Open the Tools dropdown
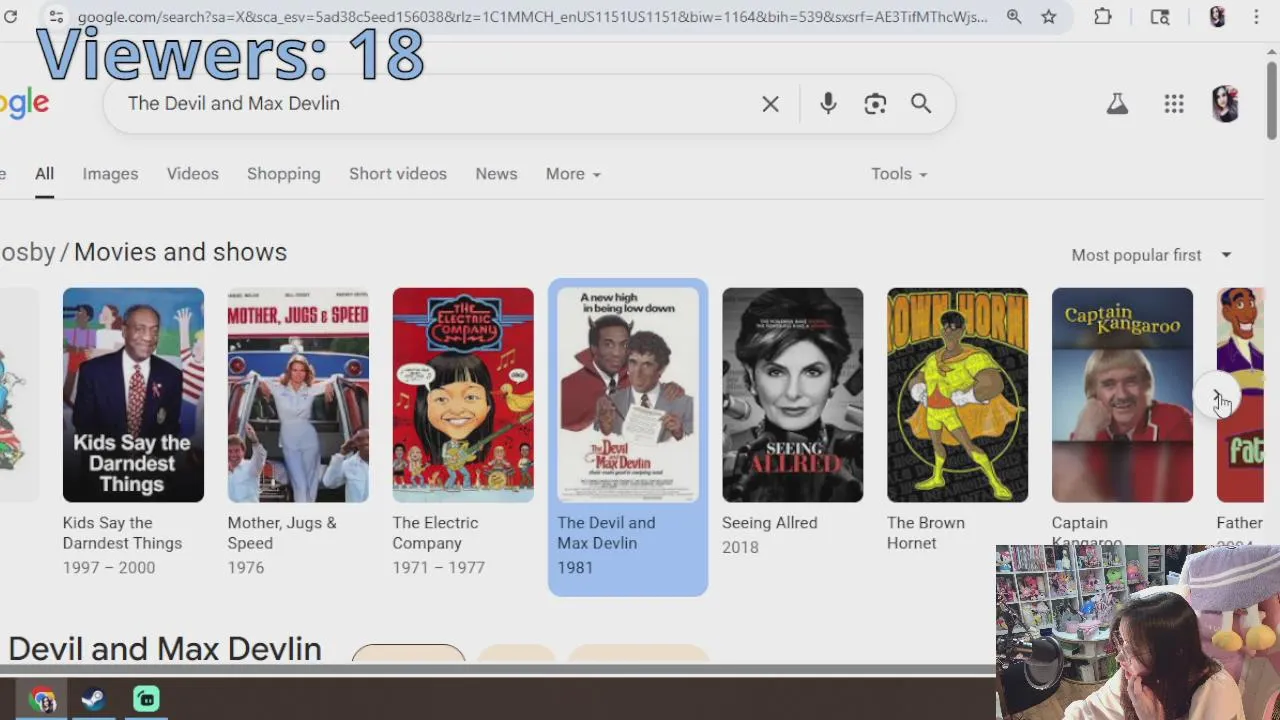The image size is (1280, 720). pos(899,174)
